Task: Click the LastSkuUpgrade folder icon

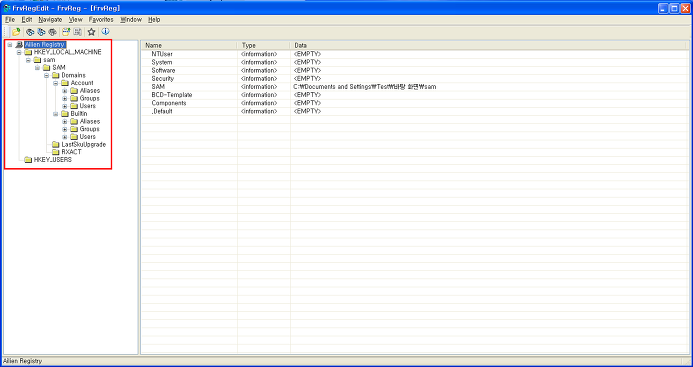Action: tap(56, 145)
